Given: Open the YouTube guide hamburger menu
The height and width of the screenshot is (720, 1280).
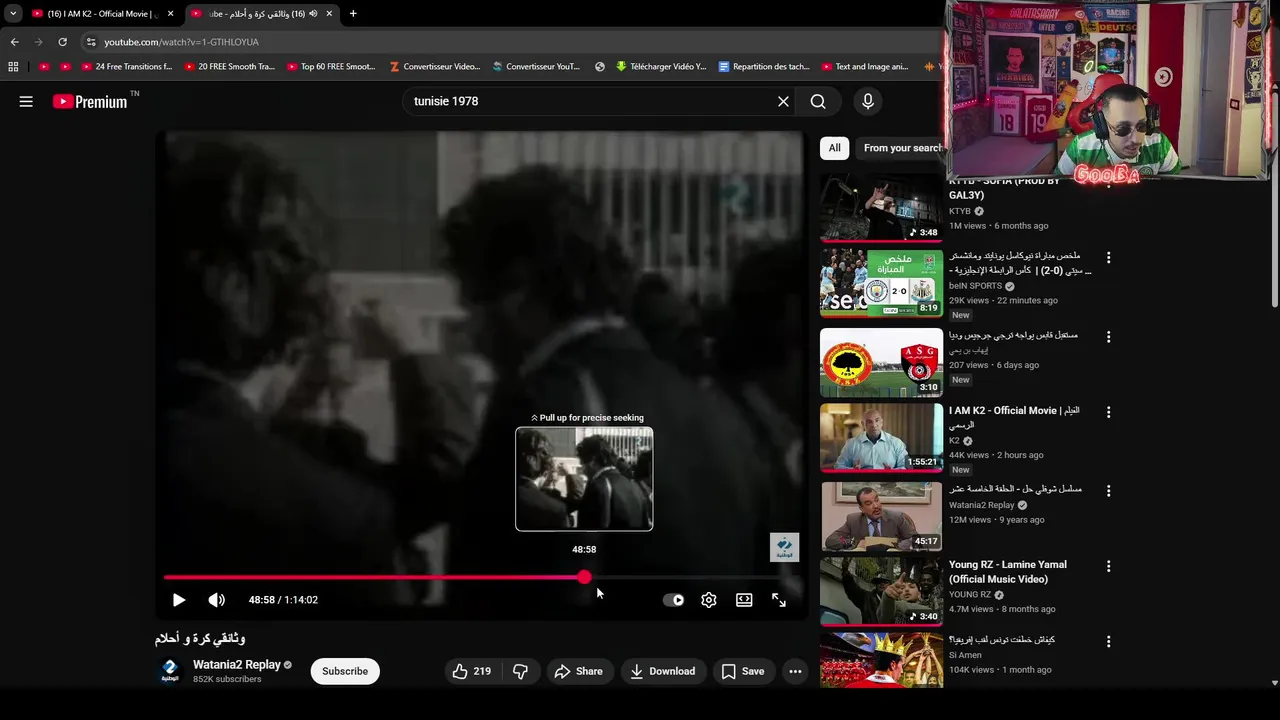Looking at the screenshot, I should [26, 101].
